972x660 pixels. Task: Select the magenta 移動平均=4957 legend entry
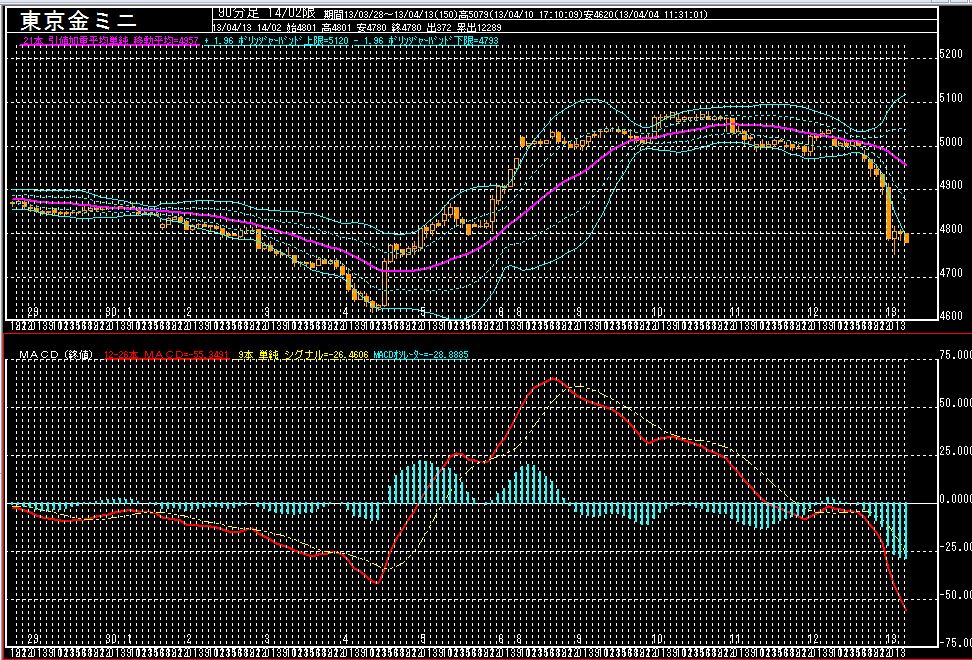(x=110, y=41)
